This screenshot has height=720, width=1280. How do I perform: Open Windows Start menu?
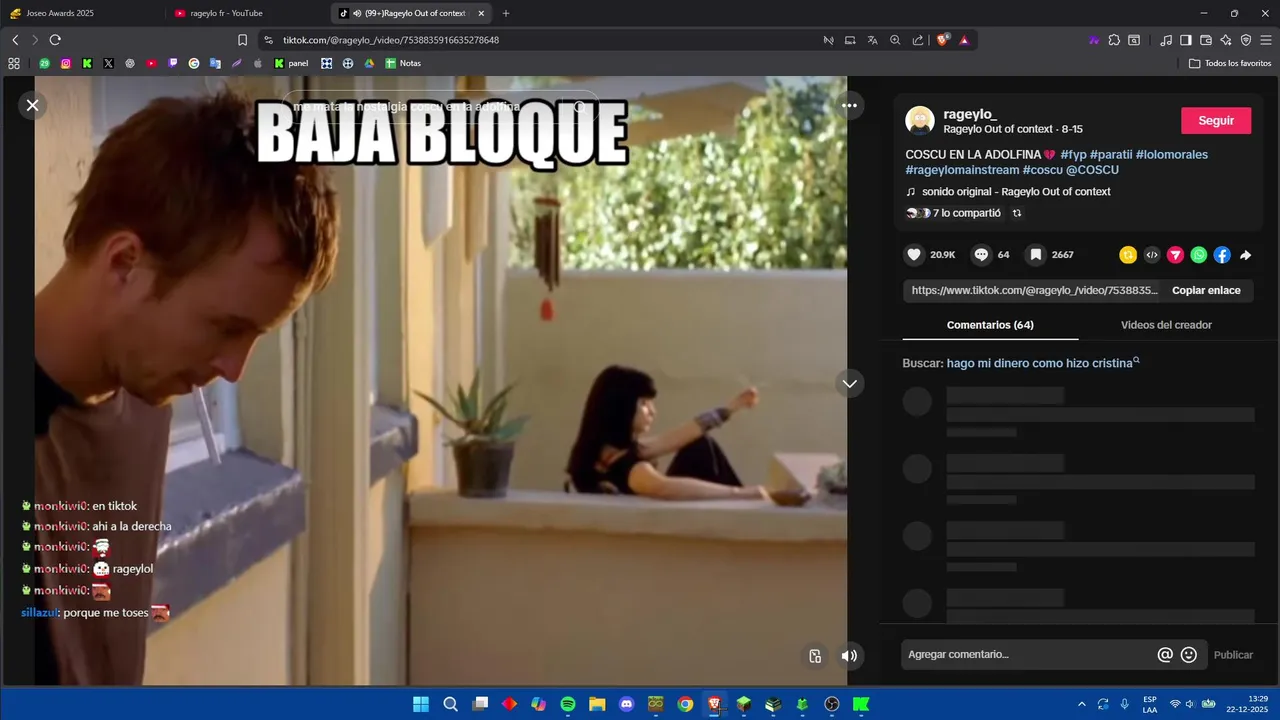(421, 704)
